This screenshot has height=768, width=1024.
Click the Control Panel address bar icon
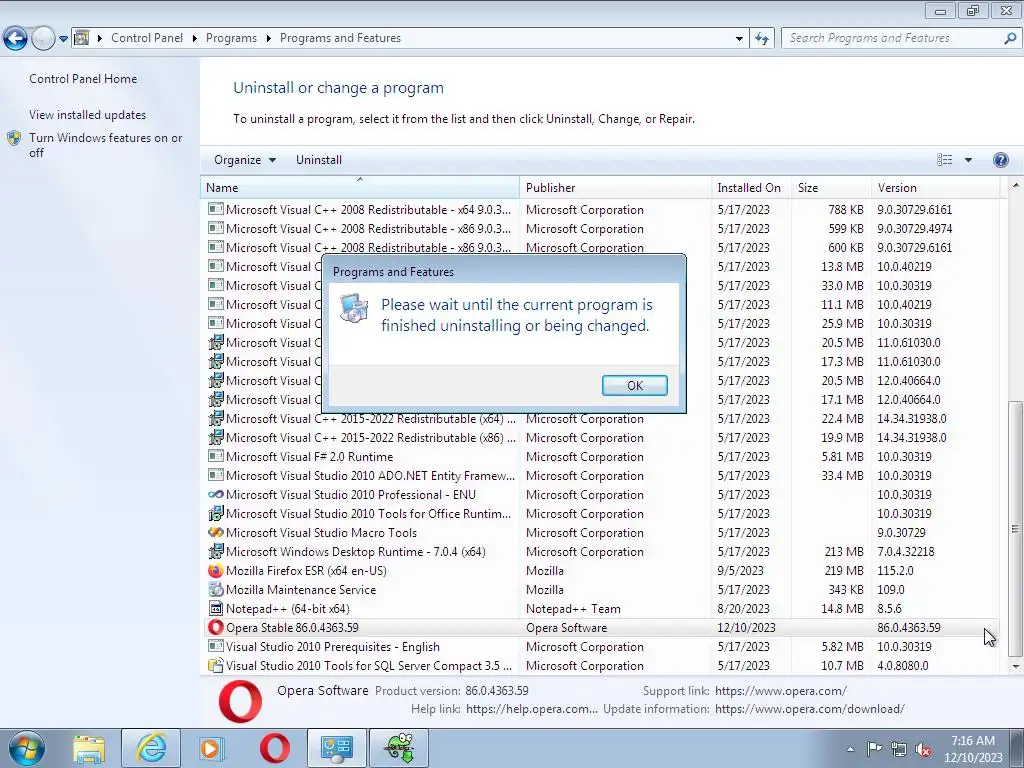click(x=81, y=38)
